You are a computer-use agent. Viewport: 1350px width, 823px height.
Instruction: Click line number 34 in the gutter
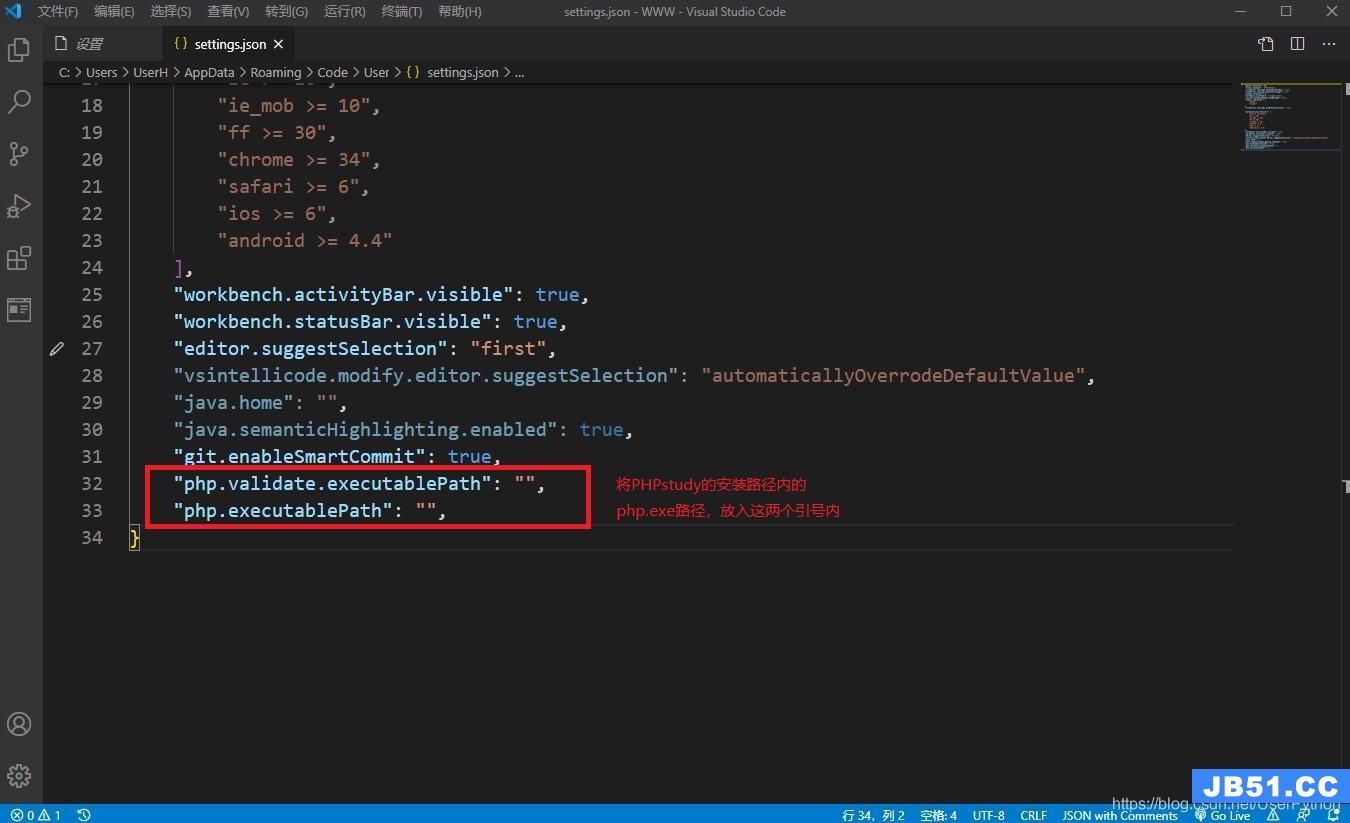(91, 538)
